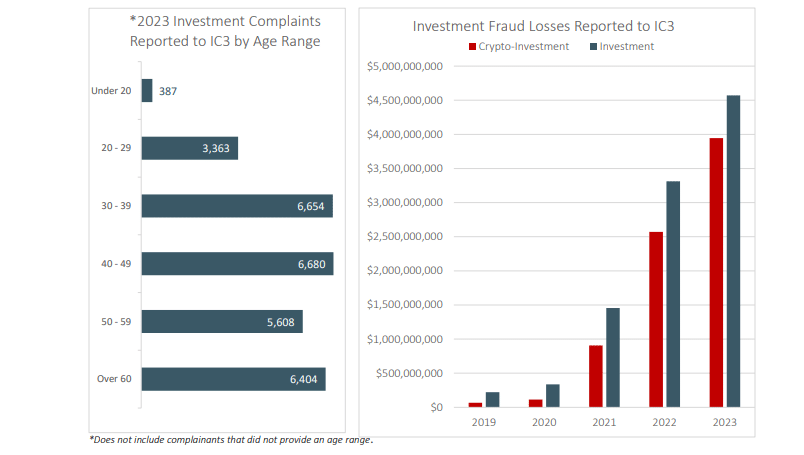Select the 50 - 59 bar showing 5,608
The image size is (804, 455).
[222, 322]
